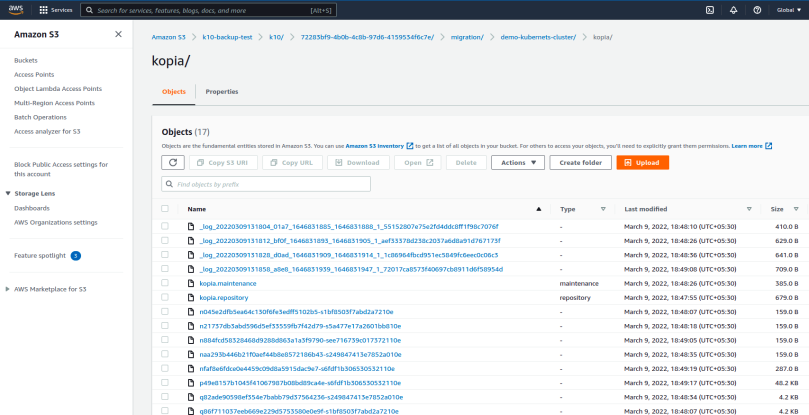Open Block Public Access settings for this account
This screenshot has height=415, width=809.
point(61,169)
